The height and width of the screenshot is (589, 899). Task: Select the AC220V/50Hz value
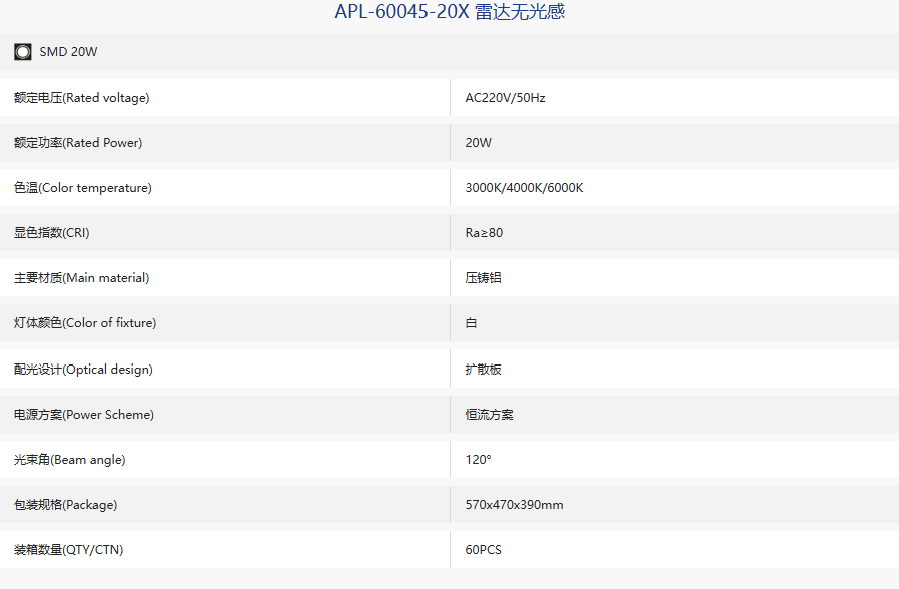(505, 98)
